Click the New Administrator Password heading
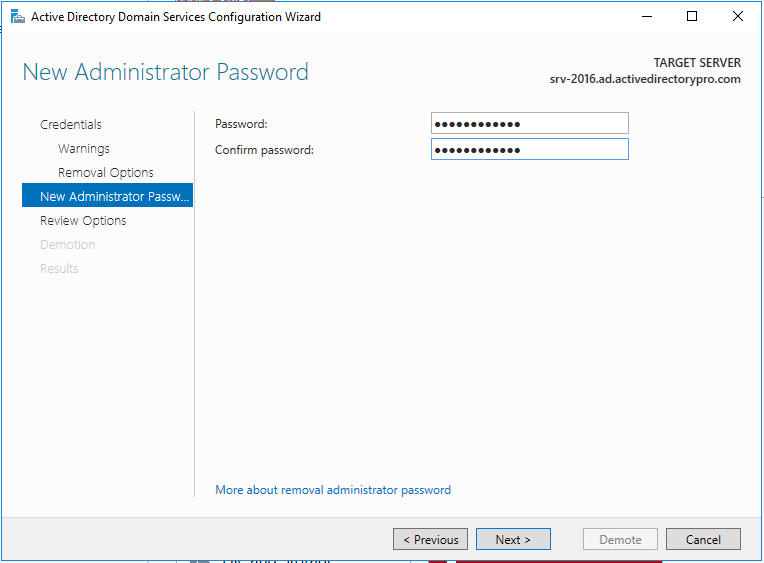The image size is (764, 563). coord(166,72)
